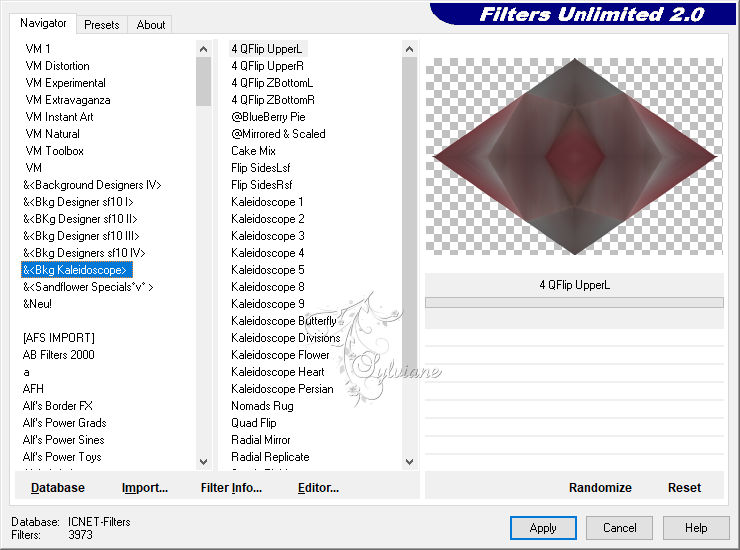This screenshot has width=740, height=550.
Task: Select the VM Instant Art category
Action: tap(59, 117)
